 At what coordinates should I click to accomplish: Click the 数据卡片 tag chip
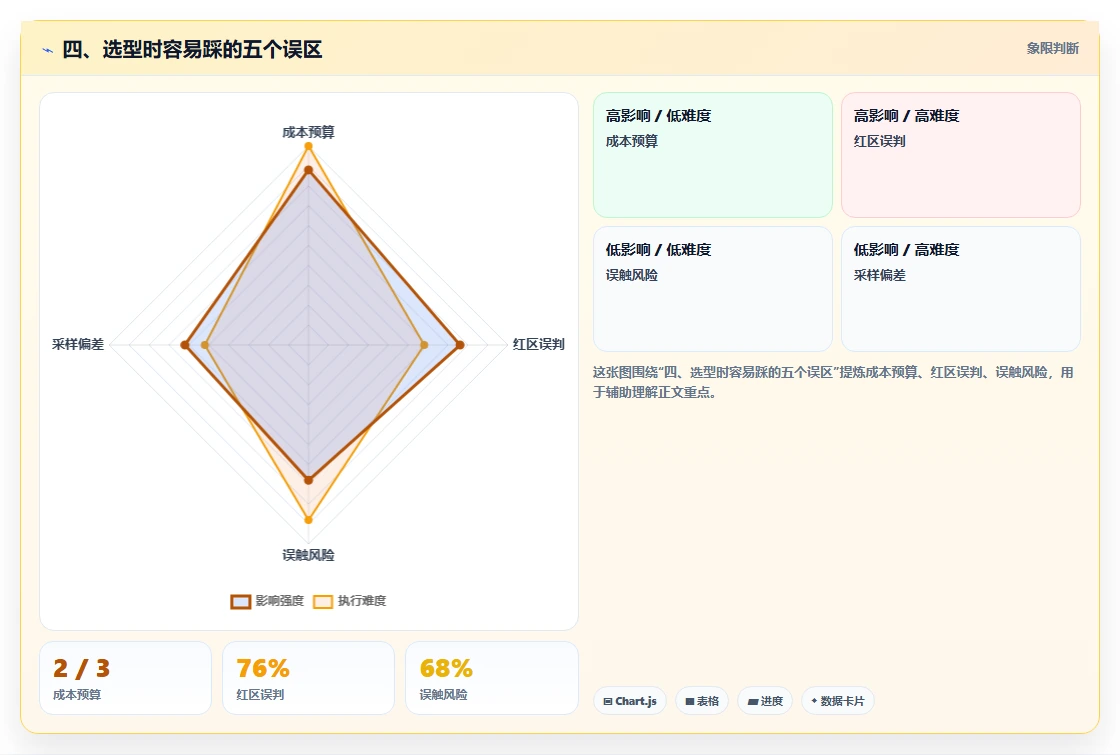point(838,701)
